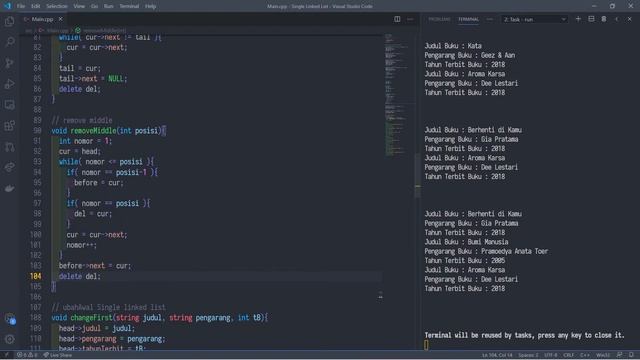Place cursor on 'delete del;' at line 104
The width and height of the screenshot is (640, 360).
click(80, 276)
